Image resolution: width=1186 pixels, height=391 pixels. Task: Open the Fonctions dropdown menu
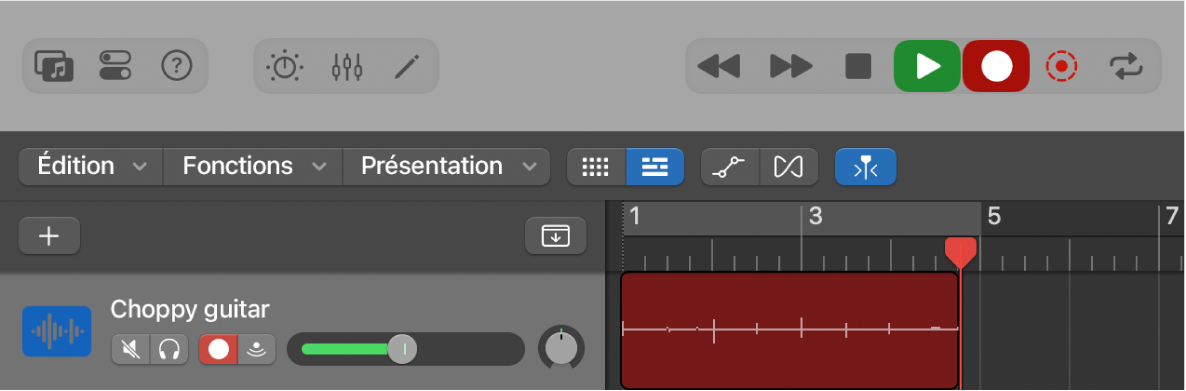click(253, 166)
